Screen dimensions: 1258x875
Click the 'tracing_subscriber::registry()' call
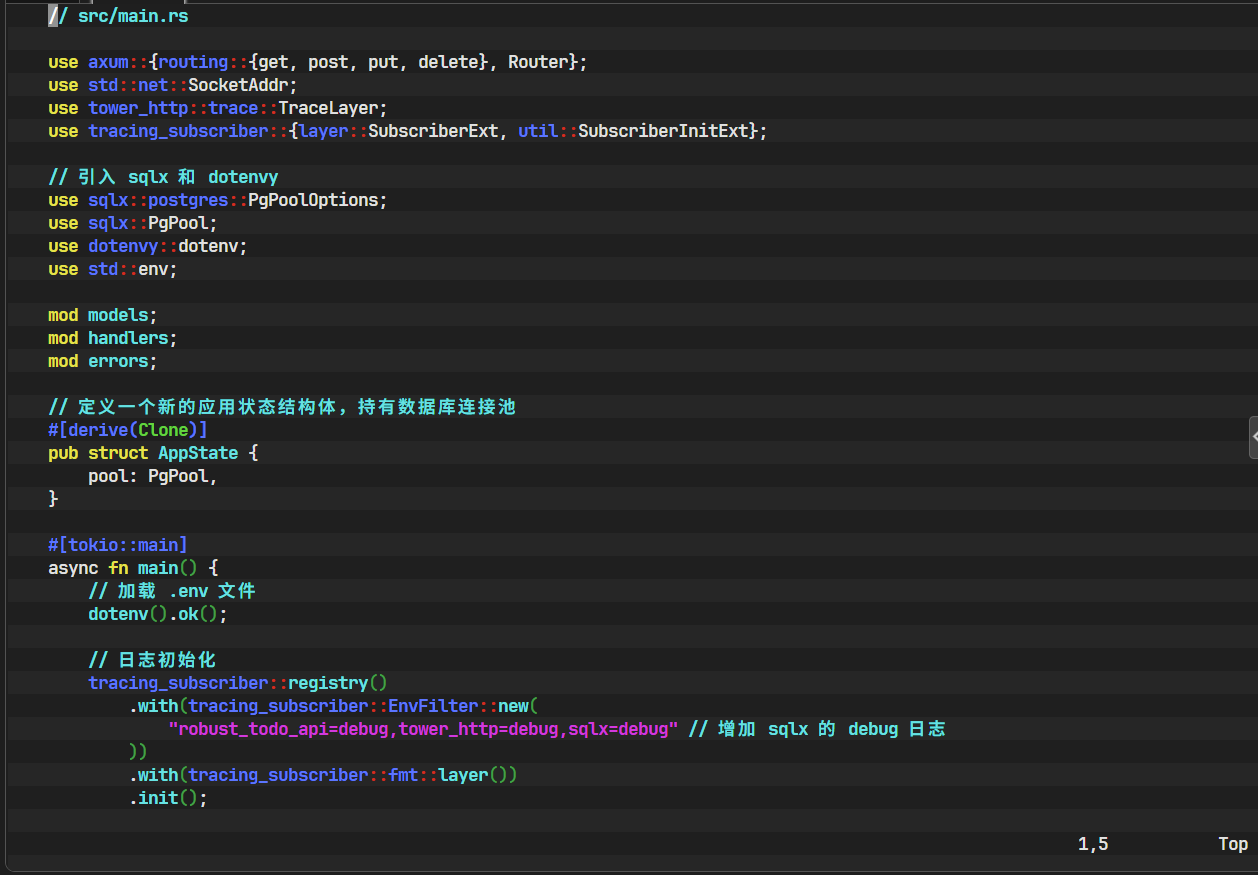pyautogui.click(x=238, y=683)
